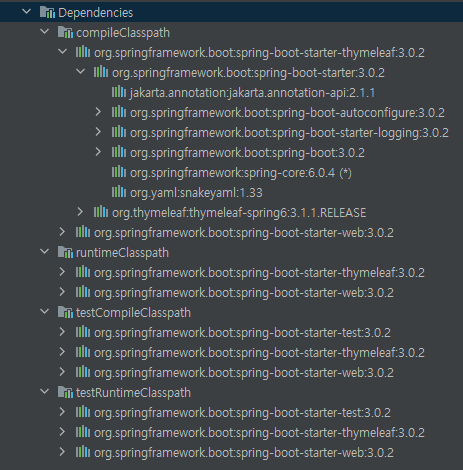Click library icon of org.yaml:snakeyaml:1.33

point(119,192)
